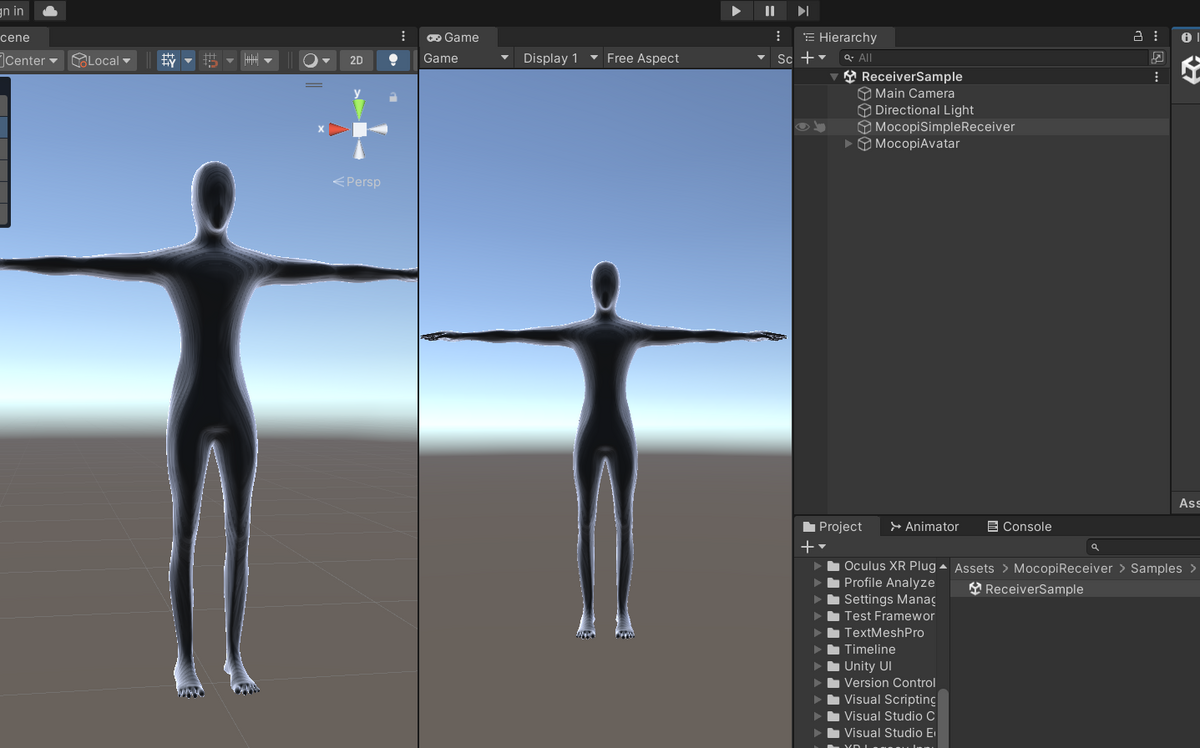Switch projection via the Persp label
Image resolution: width=1200 pixels, height=748 pixels.
pyautogui.click(x=357, y=182)
